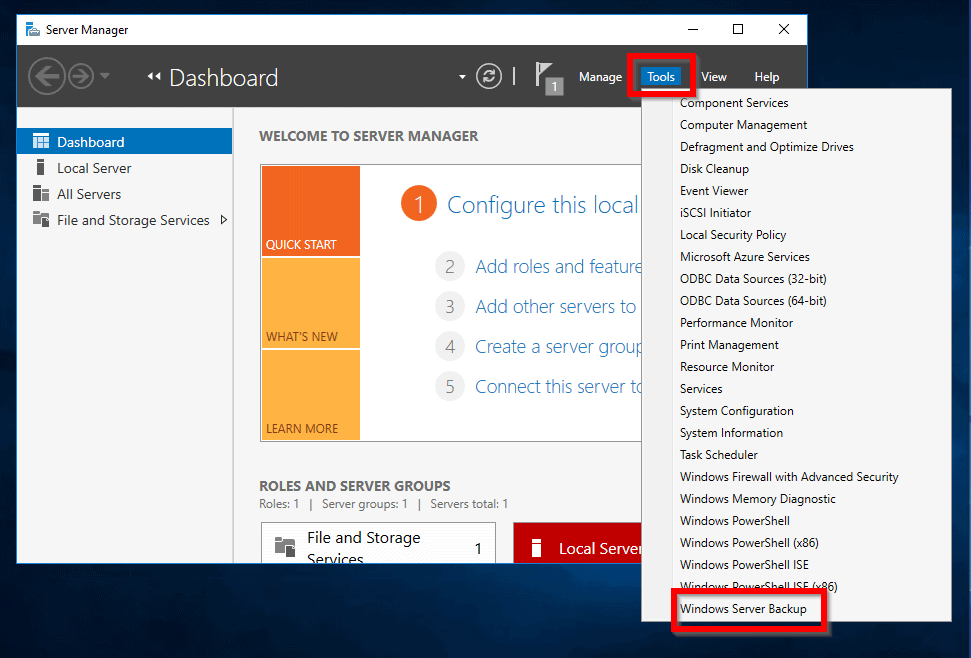Open the navigation history dropdown arrow
Viewport: 971px width, 658px height.
tap(105, 77)
